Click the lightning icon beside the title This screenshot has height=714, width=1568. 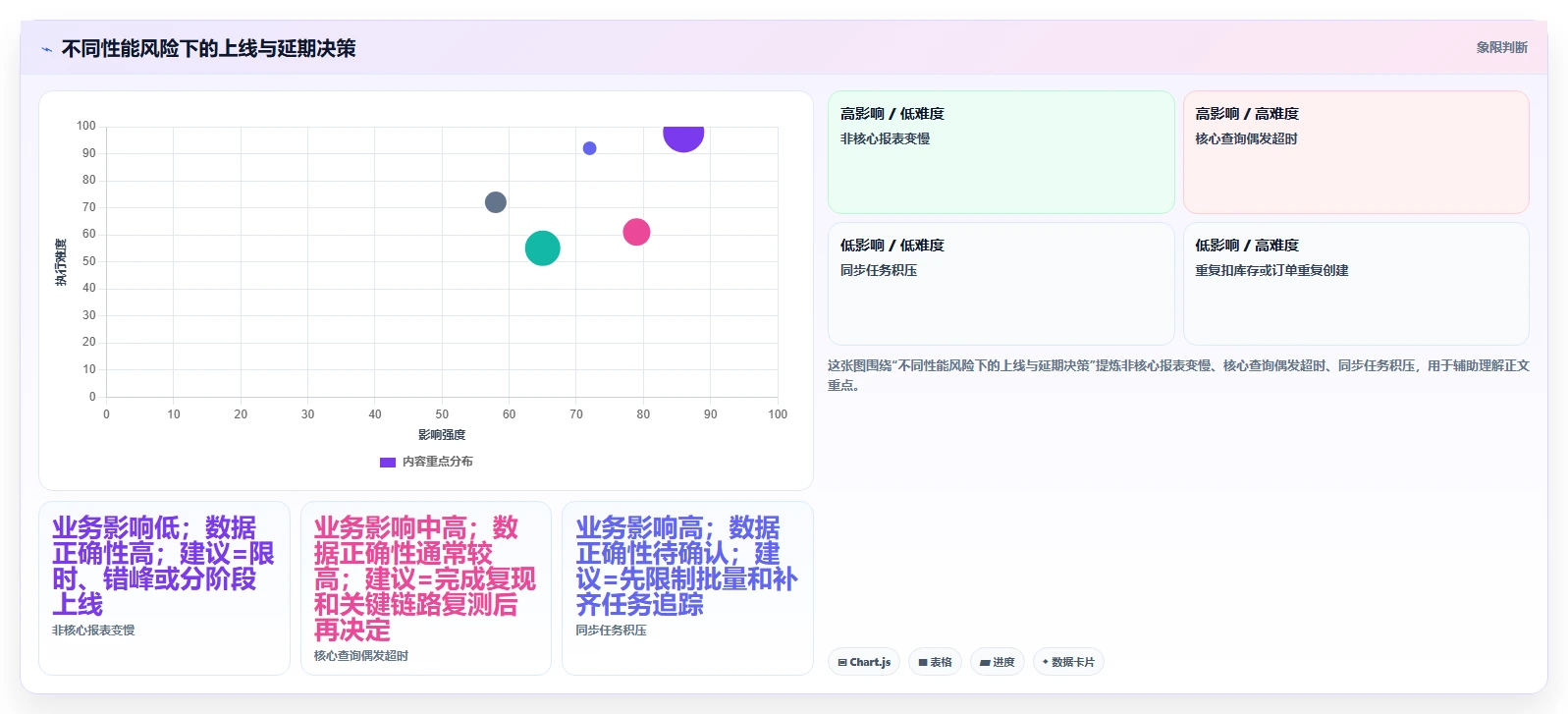pos(46,49)
